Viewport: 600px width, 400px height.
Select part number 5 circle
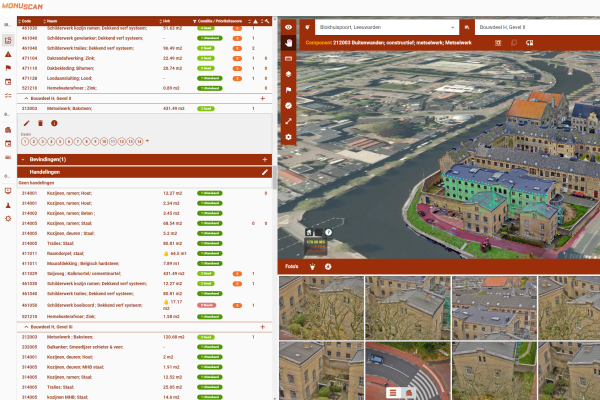click(x=60, y=141)
